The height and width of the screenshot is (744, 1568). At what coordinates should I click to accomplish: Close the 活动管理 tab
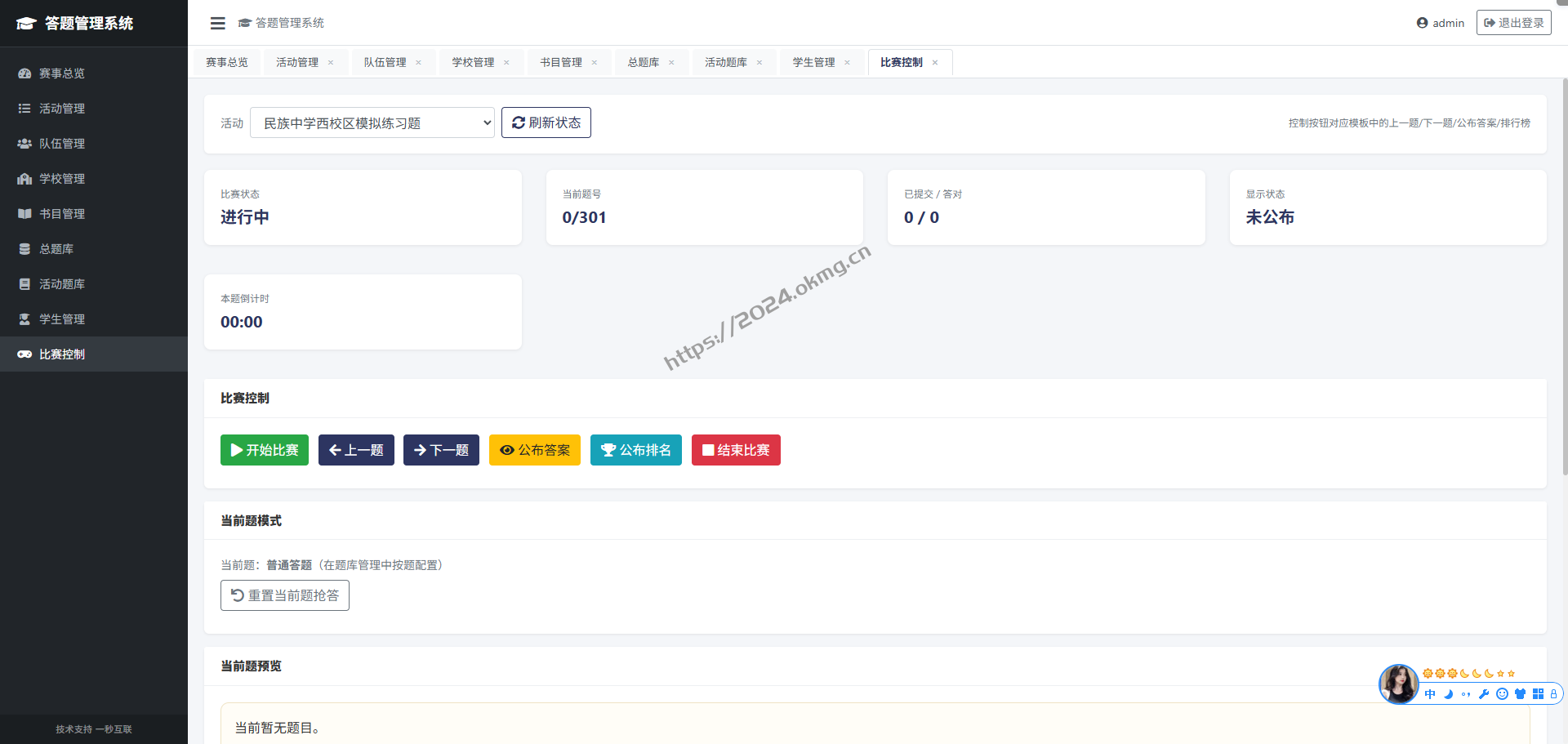[x=331, y=63]
